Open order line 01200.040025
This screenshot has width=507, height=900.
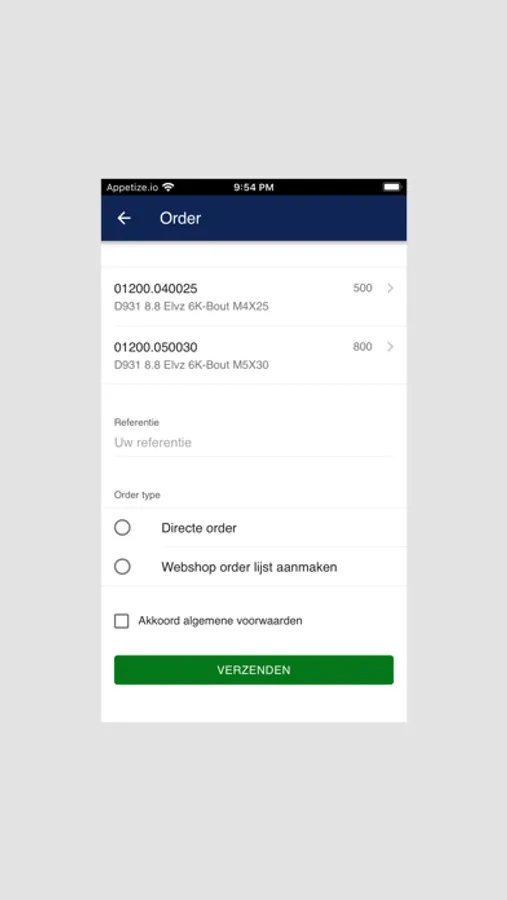pyautogui.click(x=254, y=297)
